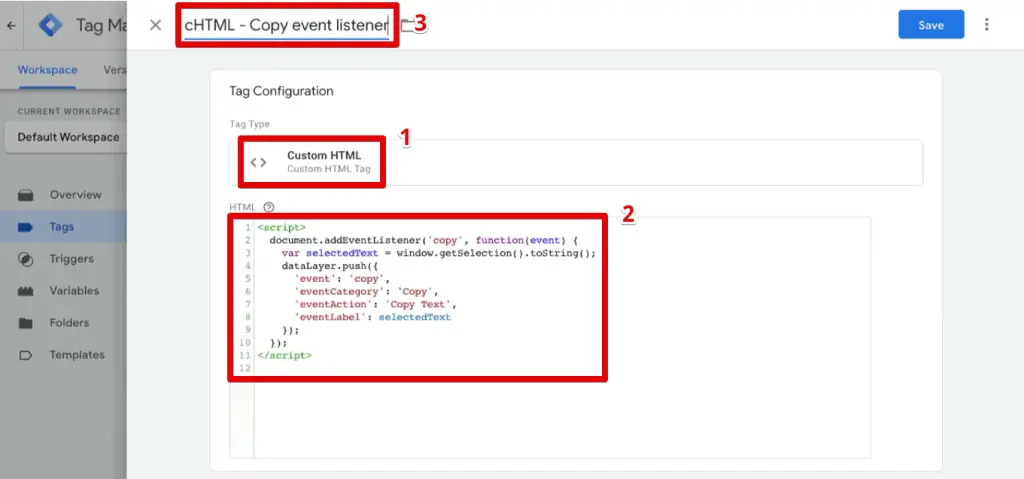Image resolution: width=1024 pixels, height=479 pixels.
Task: Open the three-dot more options menu
Action: pos(986,25)
